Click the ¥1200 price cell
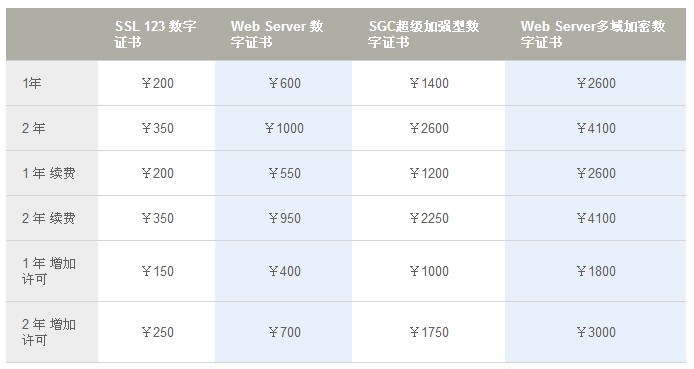The image size is (694, 369). coord(429,173)
